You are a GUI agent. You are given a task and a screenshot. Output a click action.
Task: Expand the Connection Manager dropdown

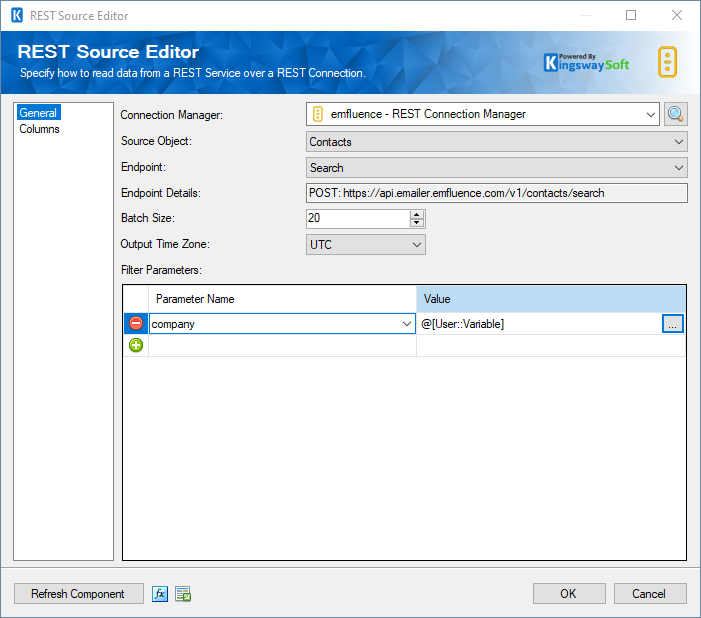click(x=650, y=114)
